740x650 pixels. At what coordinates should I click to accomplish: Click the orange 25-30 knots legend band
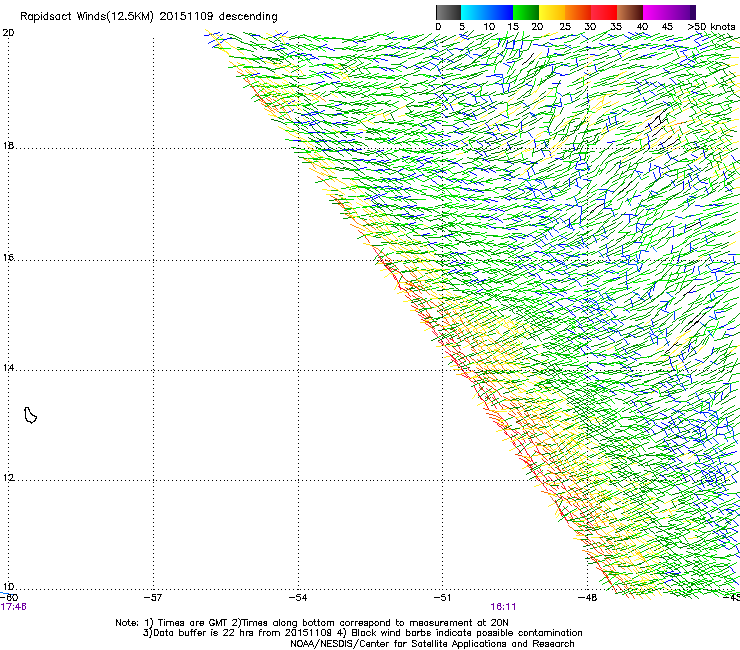(x=578, y=12)
